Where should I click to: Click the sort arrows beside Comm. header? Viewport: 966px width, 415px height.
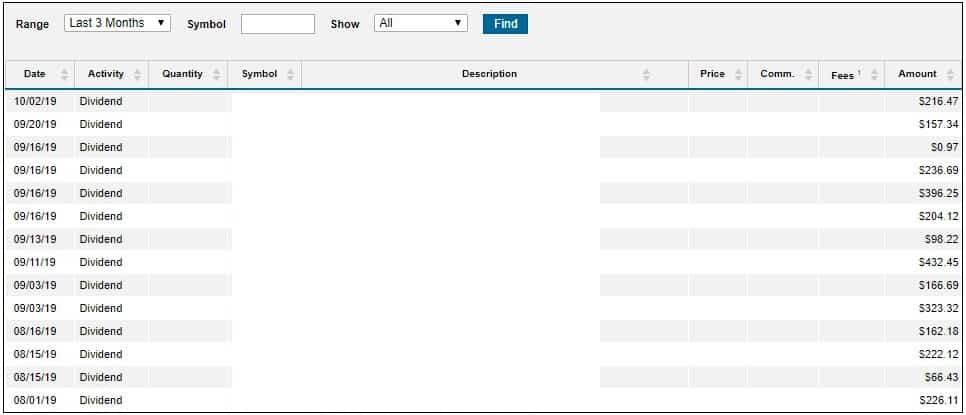click(808, 75)
